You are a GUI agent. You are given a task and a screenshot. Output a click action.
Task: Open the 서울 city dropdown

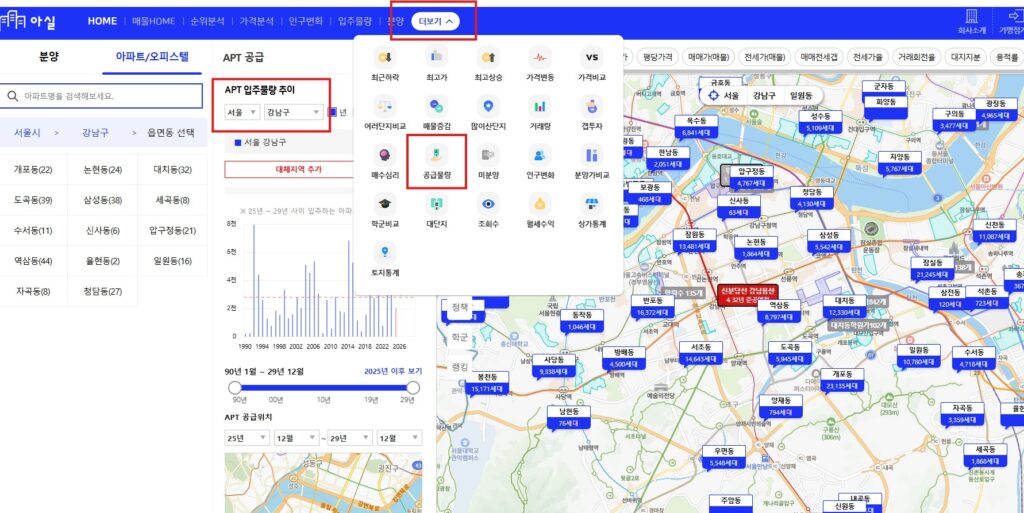click(x=241, y=112)
